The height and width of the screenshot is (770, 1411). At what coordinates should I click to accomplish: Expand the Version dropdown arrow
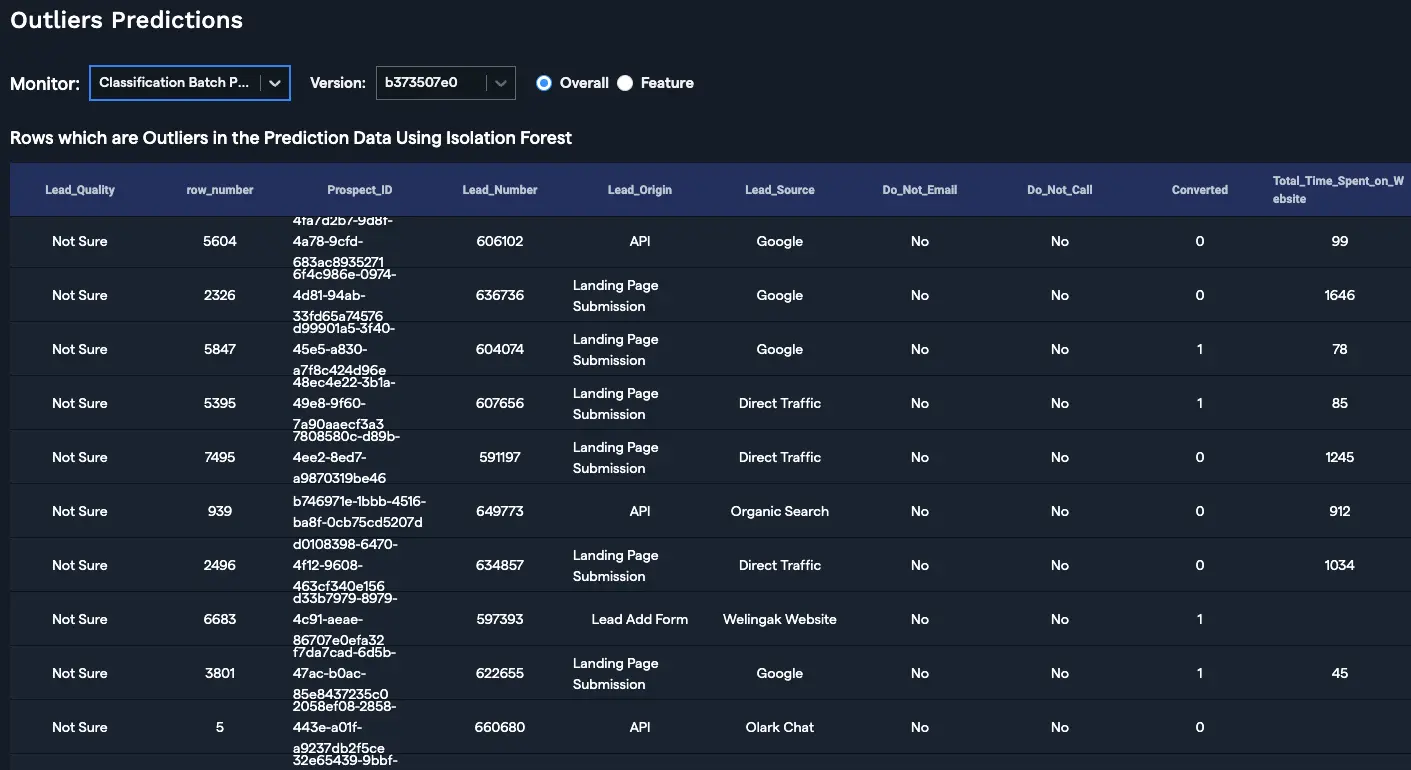coord(501,83)
